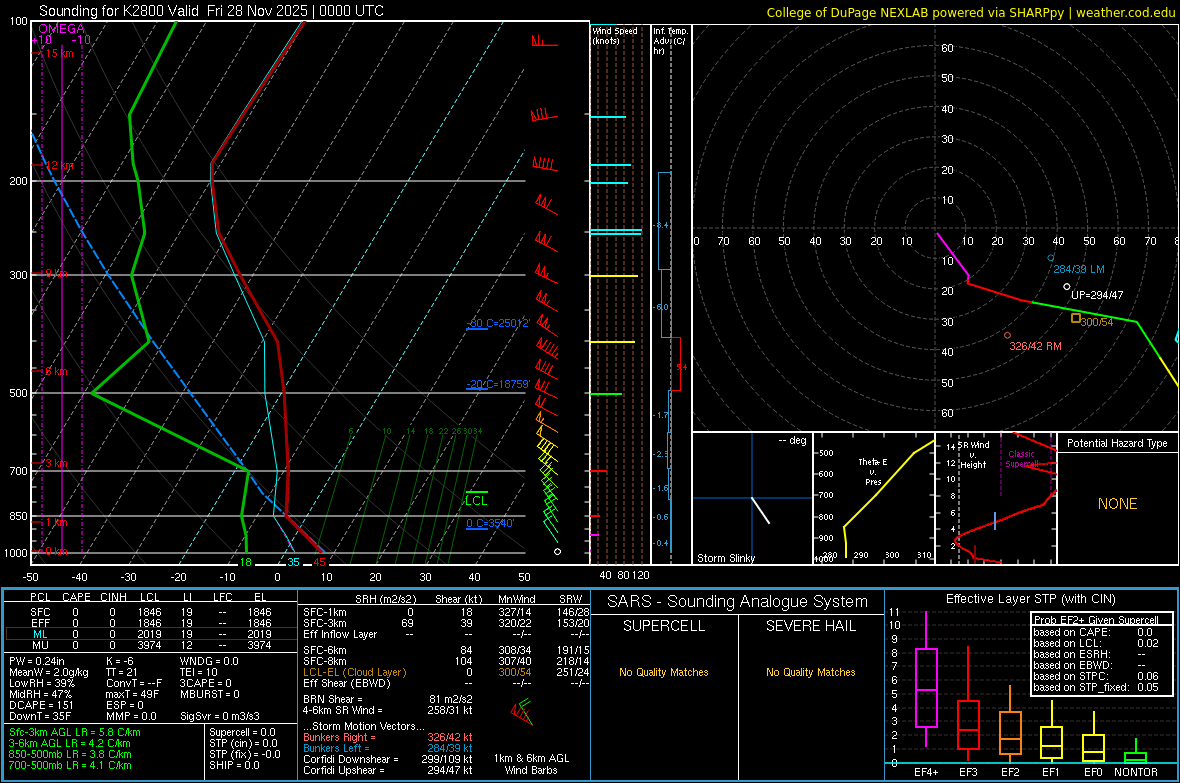
Task: Click the SFC-1km shear row label
Action: pos(325,612)
